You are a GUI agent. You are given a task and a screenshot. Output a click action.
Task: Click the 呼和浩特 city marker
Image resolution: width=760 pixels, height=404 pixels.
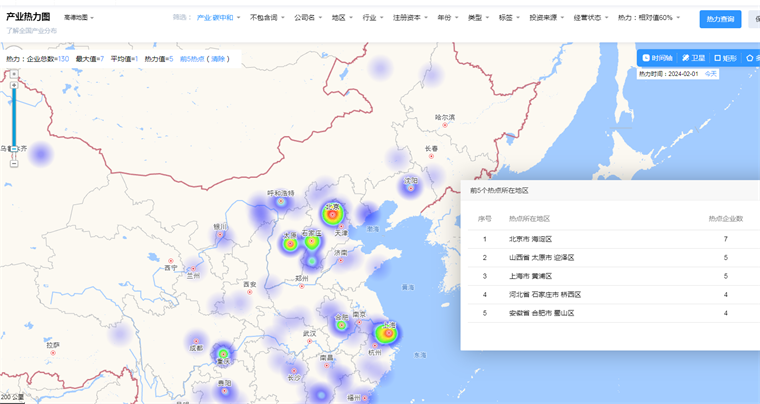tap(281, 201)
